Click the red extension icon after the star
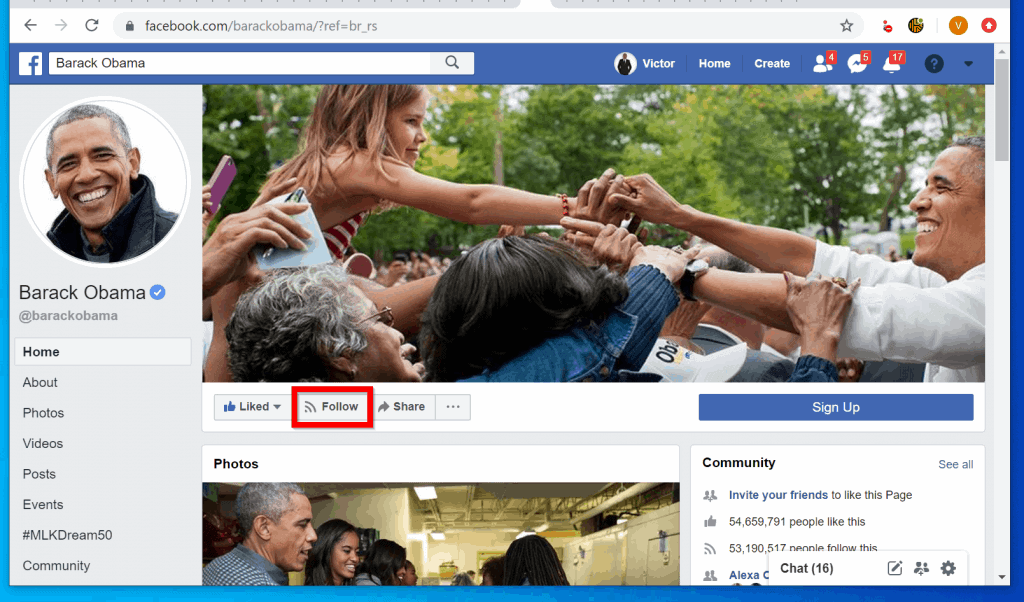The height and width of the screenshot is (602, 1024). pyautogui.click(x=886, y=26)
